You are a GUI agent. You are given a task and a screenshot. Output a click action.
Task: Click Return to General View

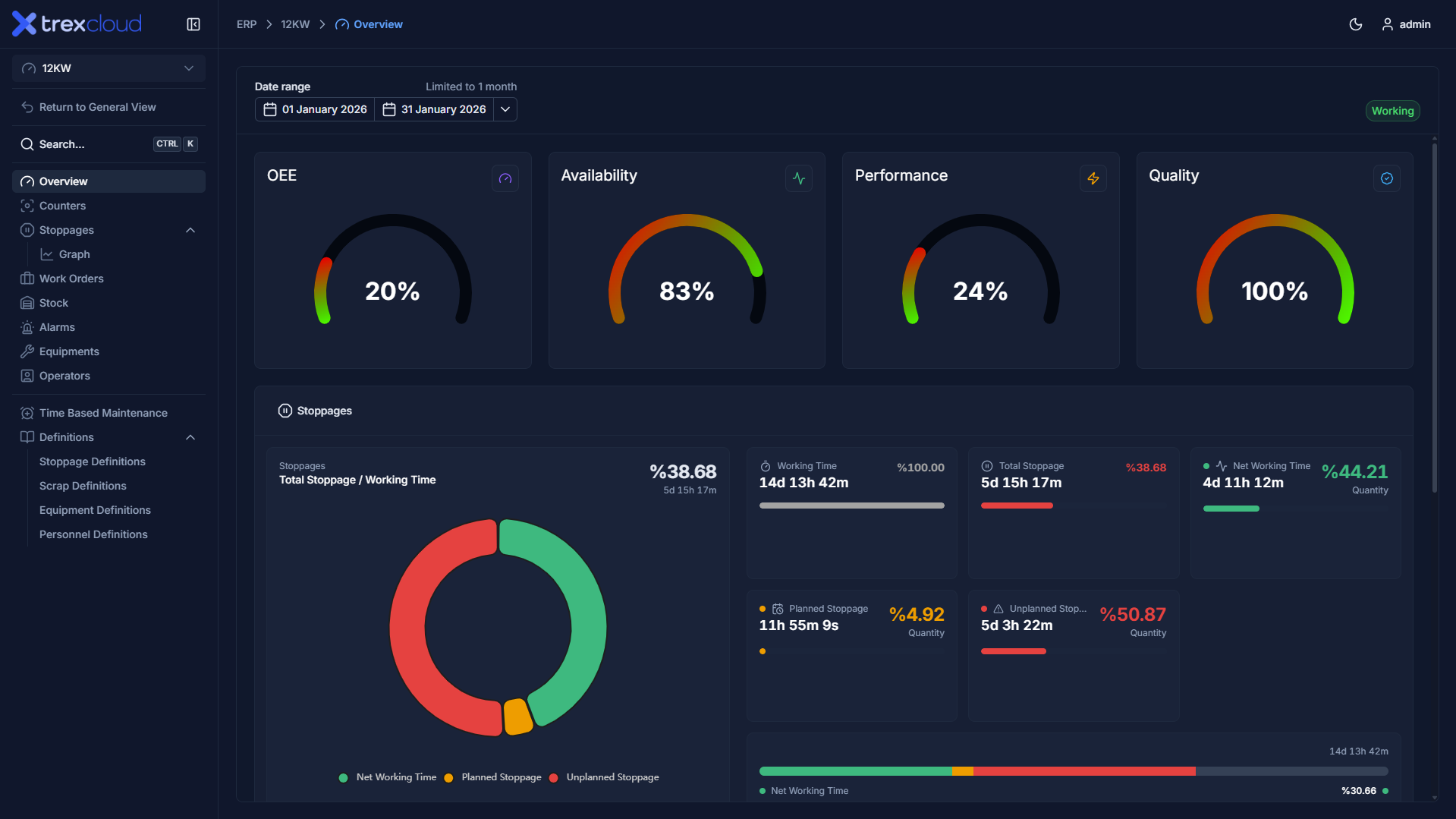tap(98, 107)
